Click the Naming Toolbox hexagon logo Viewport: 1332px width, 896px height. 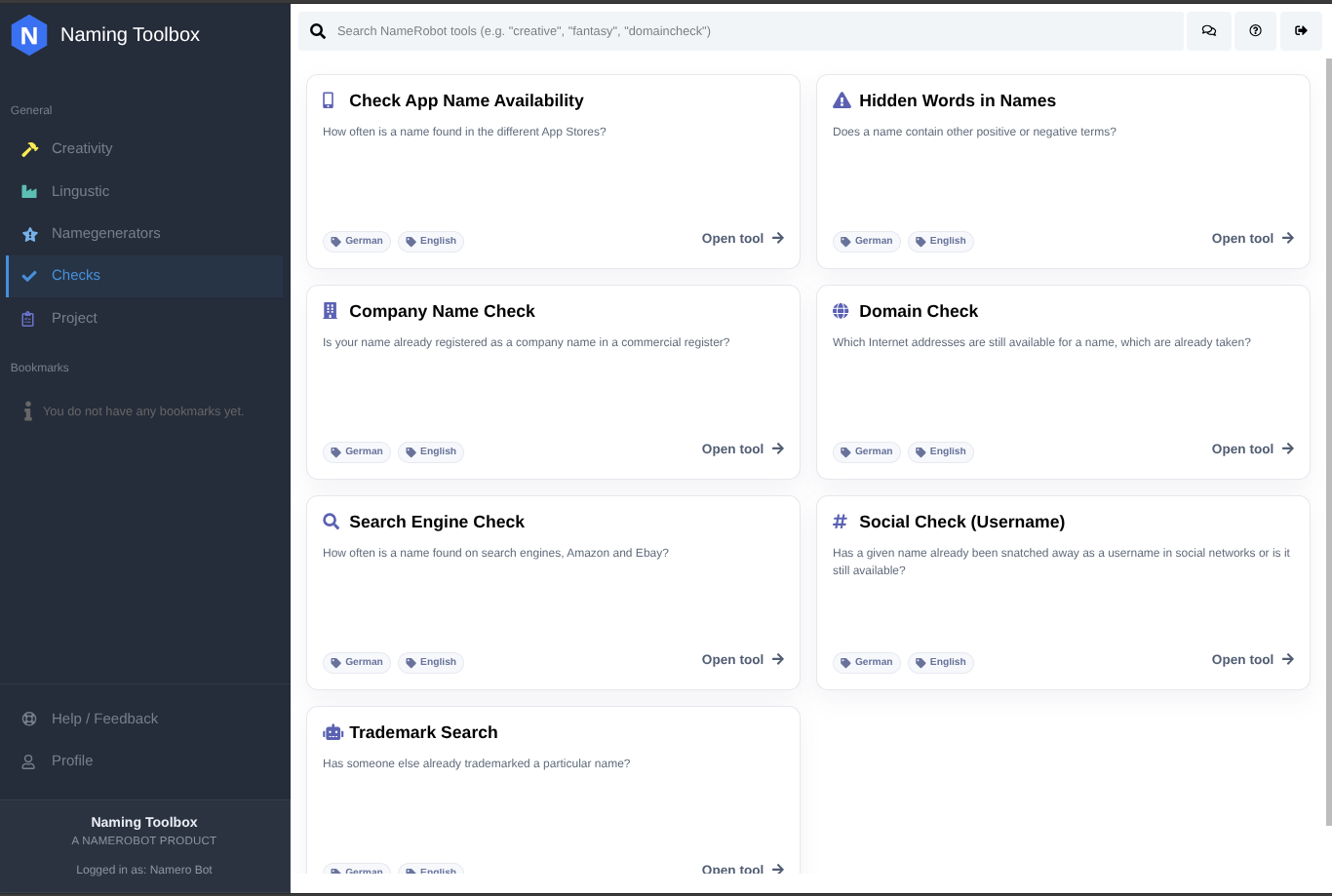[x=29, y=35]
